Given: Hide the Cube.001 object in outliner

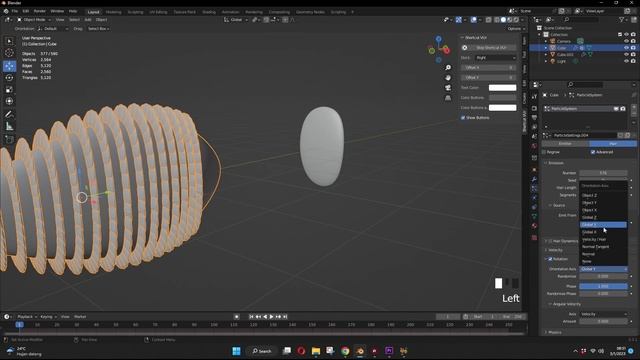Looking at the screenshot, I should pos(627,54).
